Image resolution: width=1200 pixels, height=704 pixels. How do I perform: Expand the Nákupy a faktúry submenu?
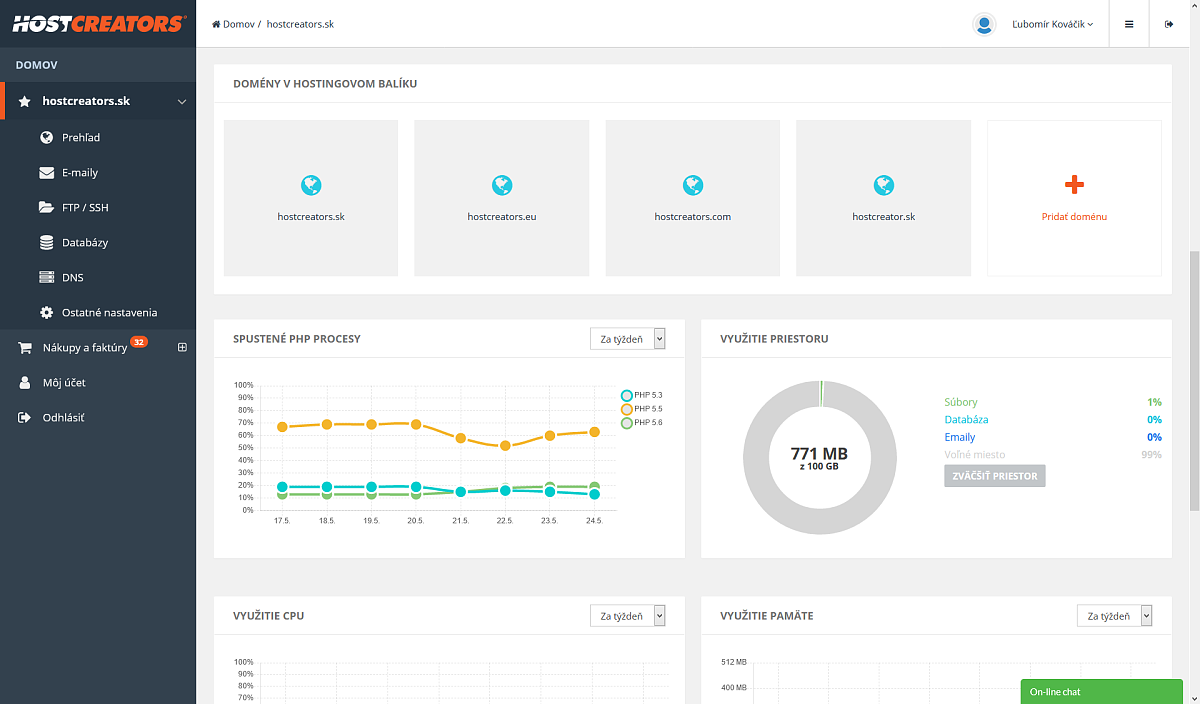click(182, 347)
